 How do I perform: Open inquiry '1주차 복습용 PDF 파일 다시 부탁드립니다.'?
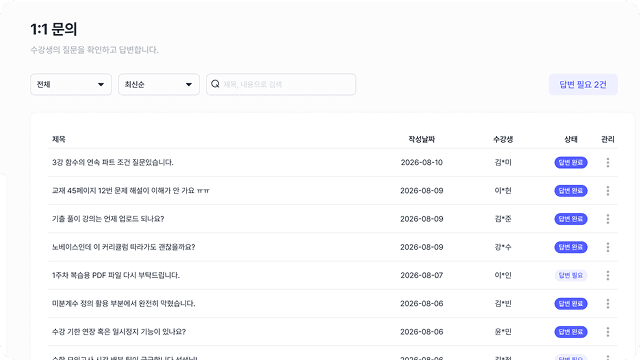pos(116,275)
